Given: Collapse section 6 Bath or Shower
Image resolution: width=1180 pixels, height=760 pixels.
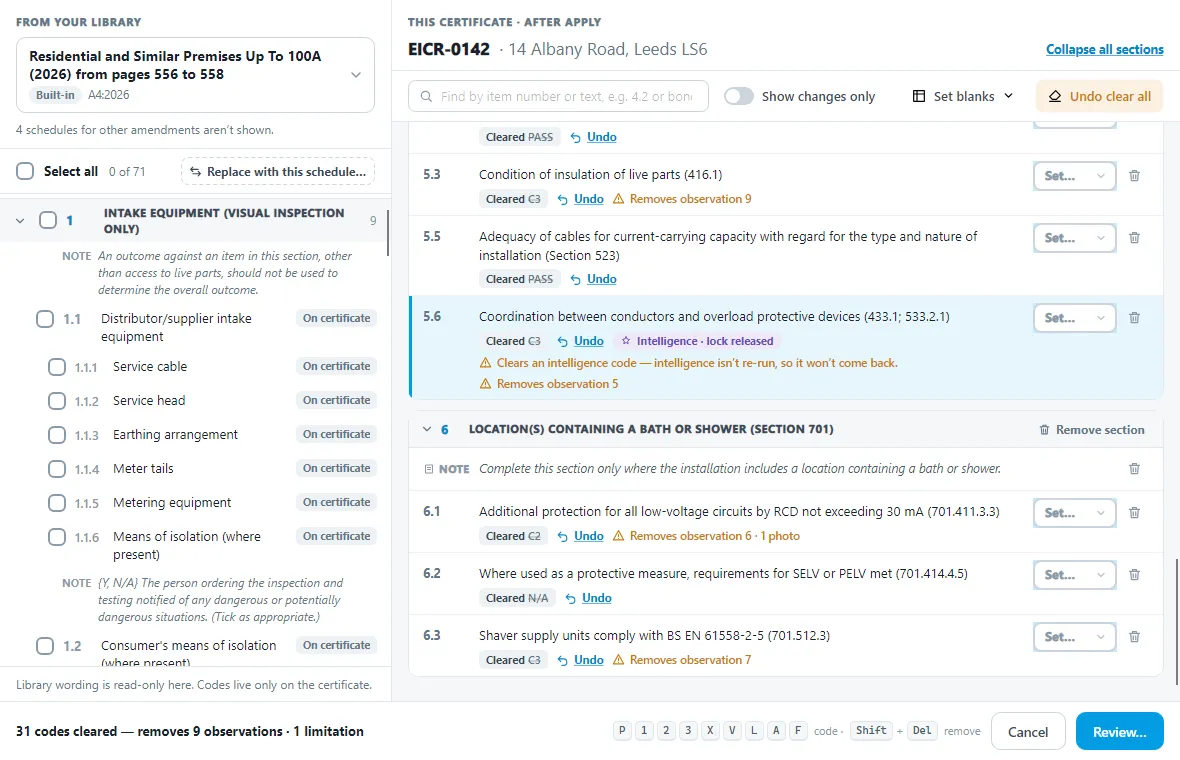Looking at the screenshot, I should [427, 429].
